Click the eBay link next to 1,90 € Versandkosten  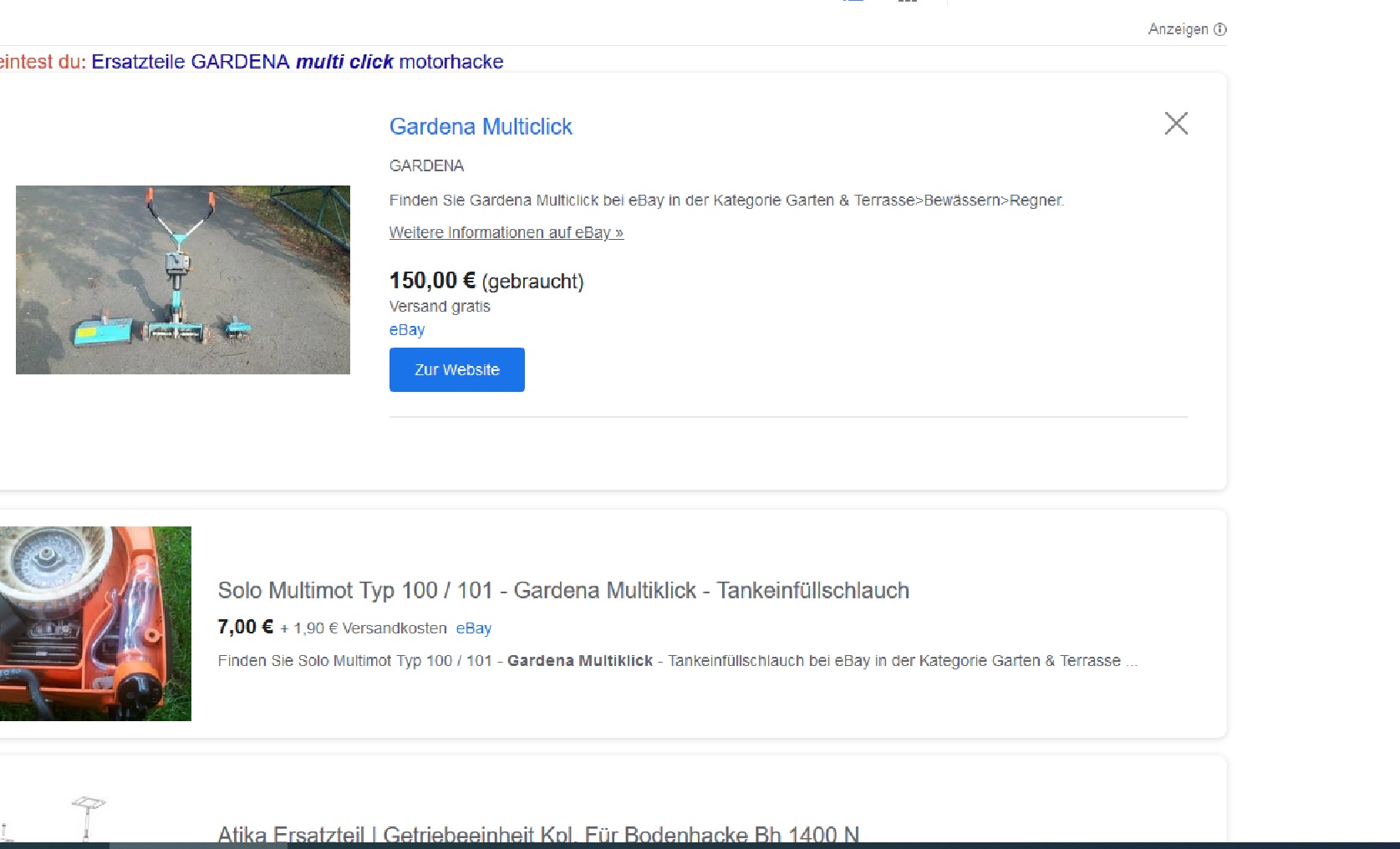(x=474, y=628)
